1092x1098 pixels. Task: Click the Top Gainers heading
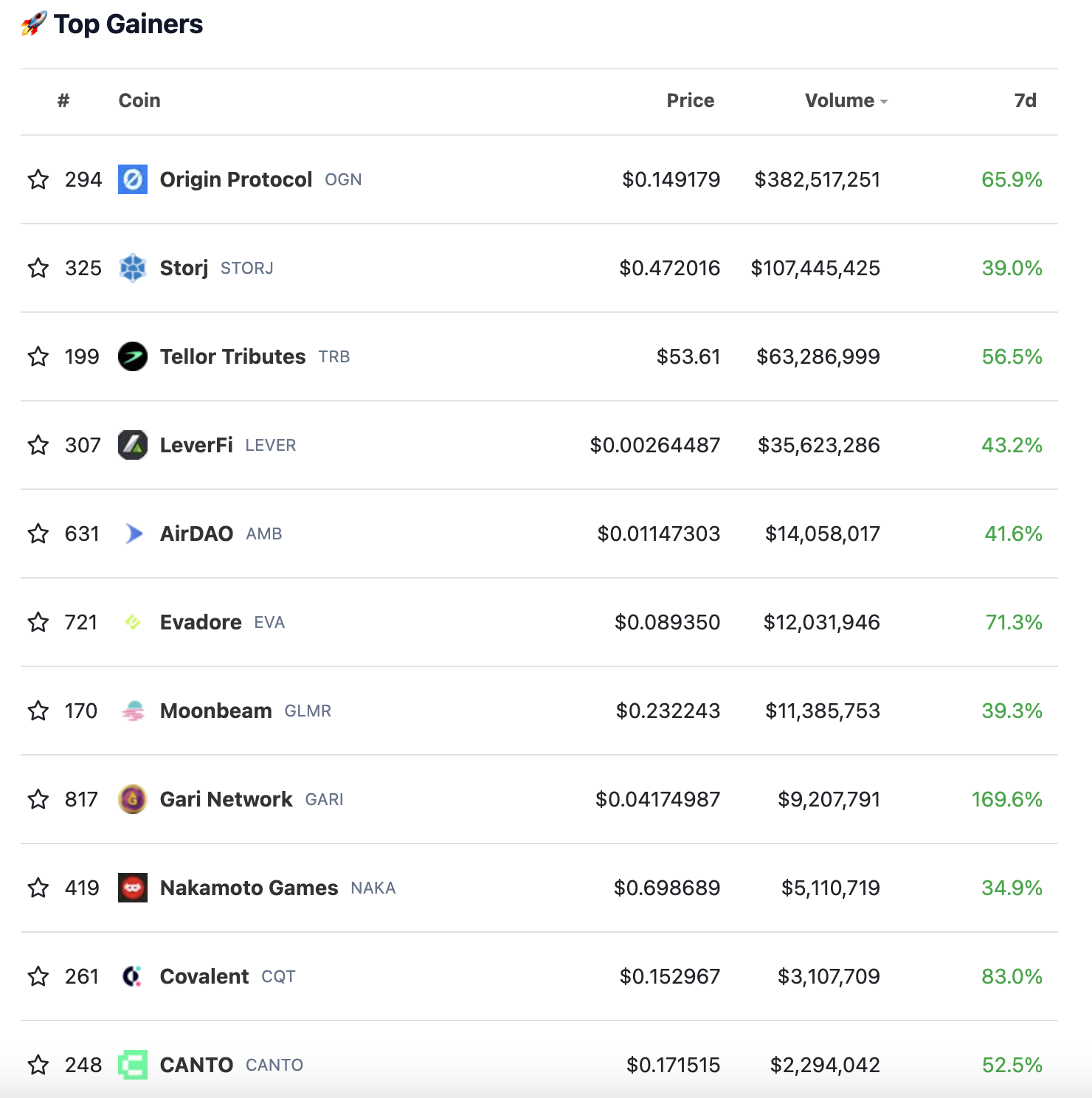[128, 24]
